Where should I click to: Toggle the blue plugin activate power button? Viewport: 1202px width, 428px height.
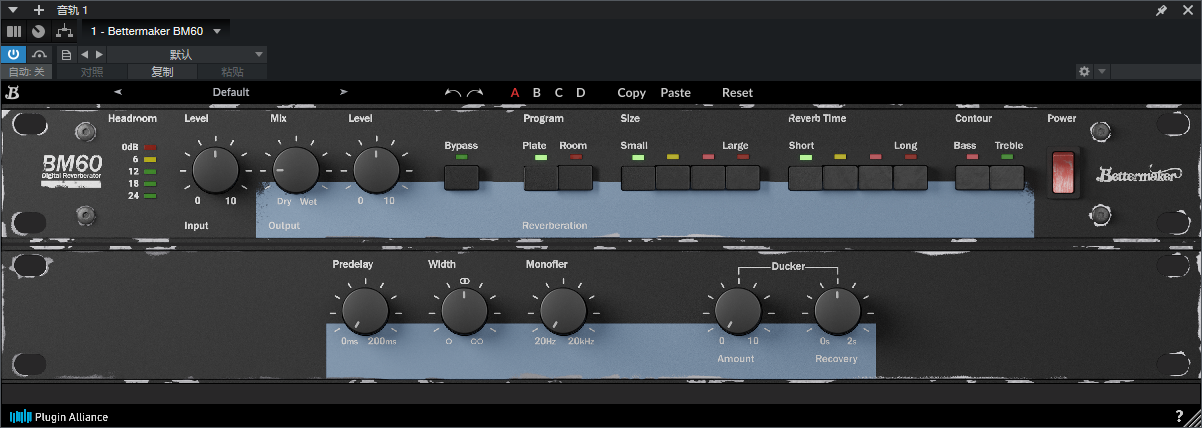[14, 54]
